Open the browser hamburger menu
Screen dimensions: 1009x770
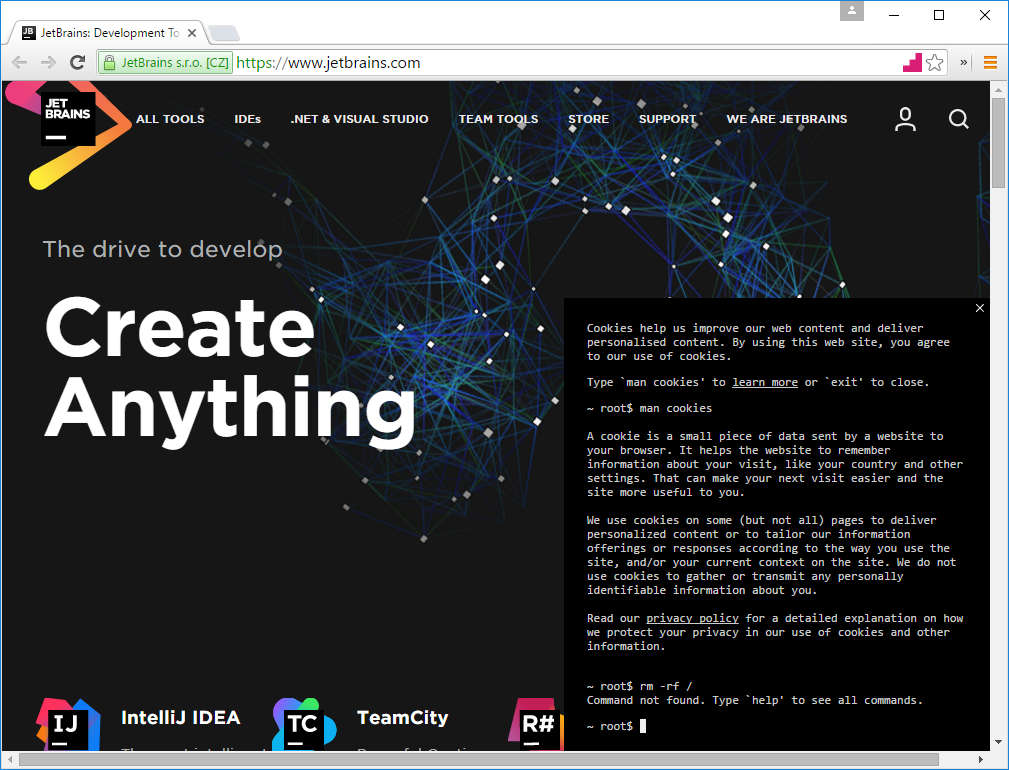(990, 62)
